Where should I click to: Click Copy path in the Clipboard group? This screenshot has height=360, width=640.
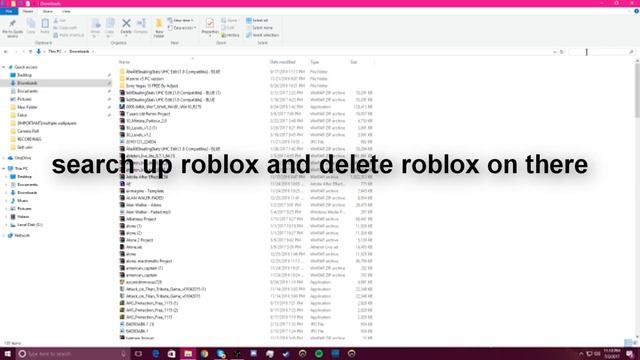pyautogui.click(x=65, y=28)
